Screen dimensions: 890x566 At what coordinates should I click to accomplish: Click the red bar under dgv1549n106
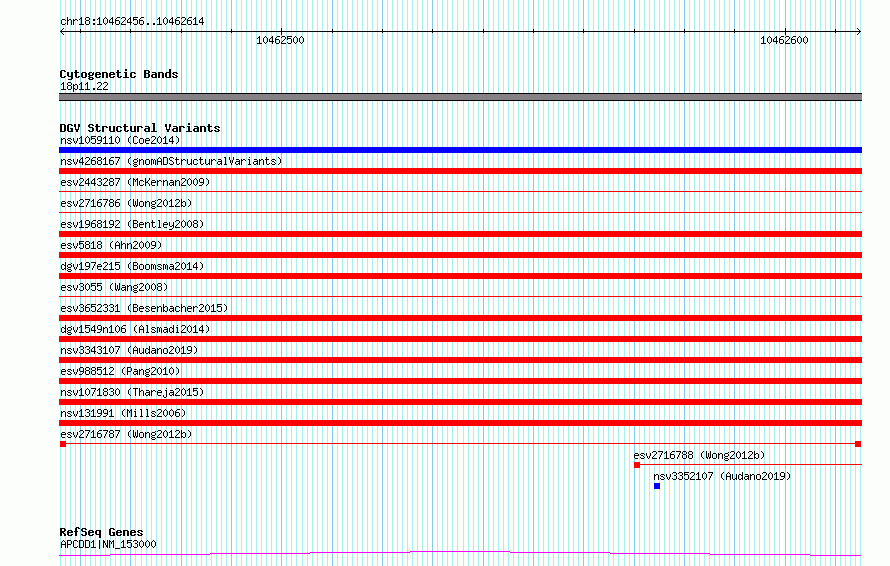click(x=460, y=339)
